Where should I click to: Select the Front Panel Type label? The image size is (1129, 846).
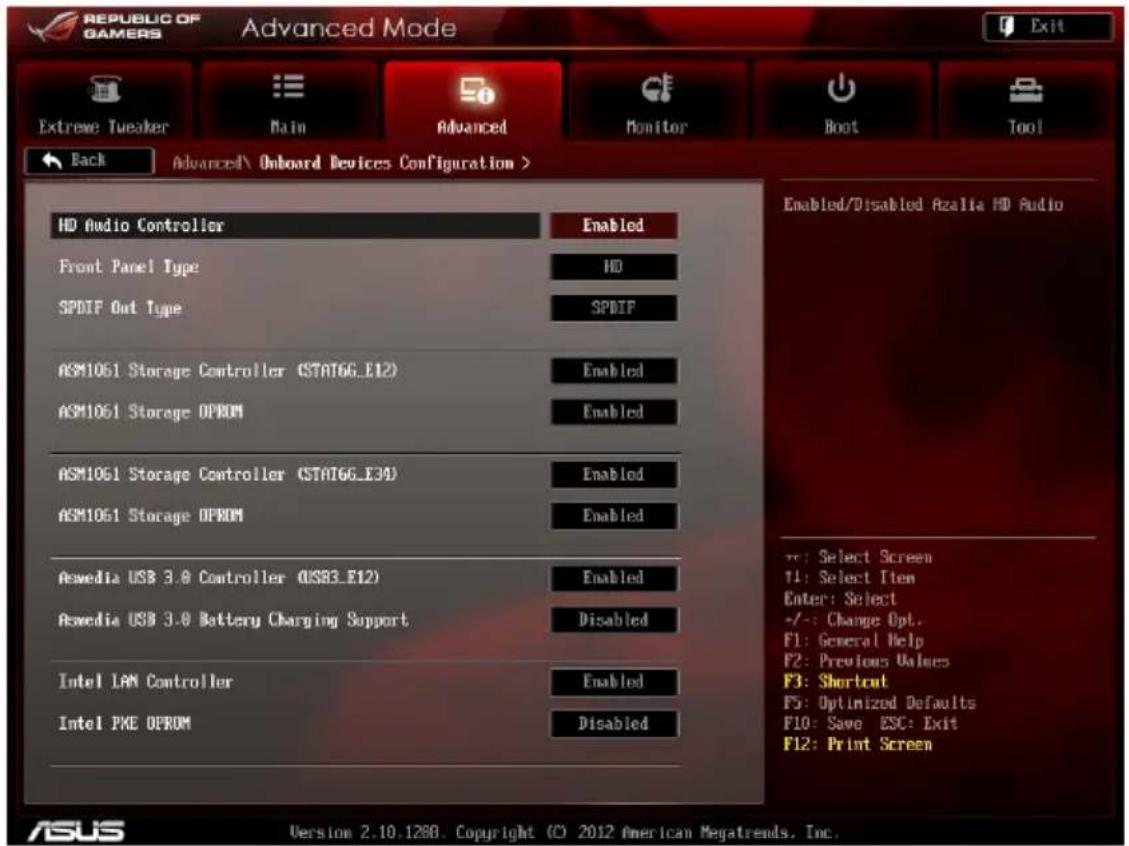[129, 267]
